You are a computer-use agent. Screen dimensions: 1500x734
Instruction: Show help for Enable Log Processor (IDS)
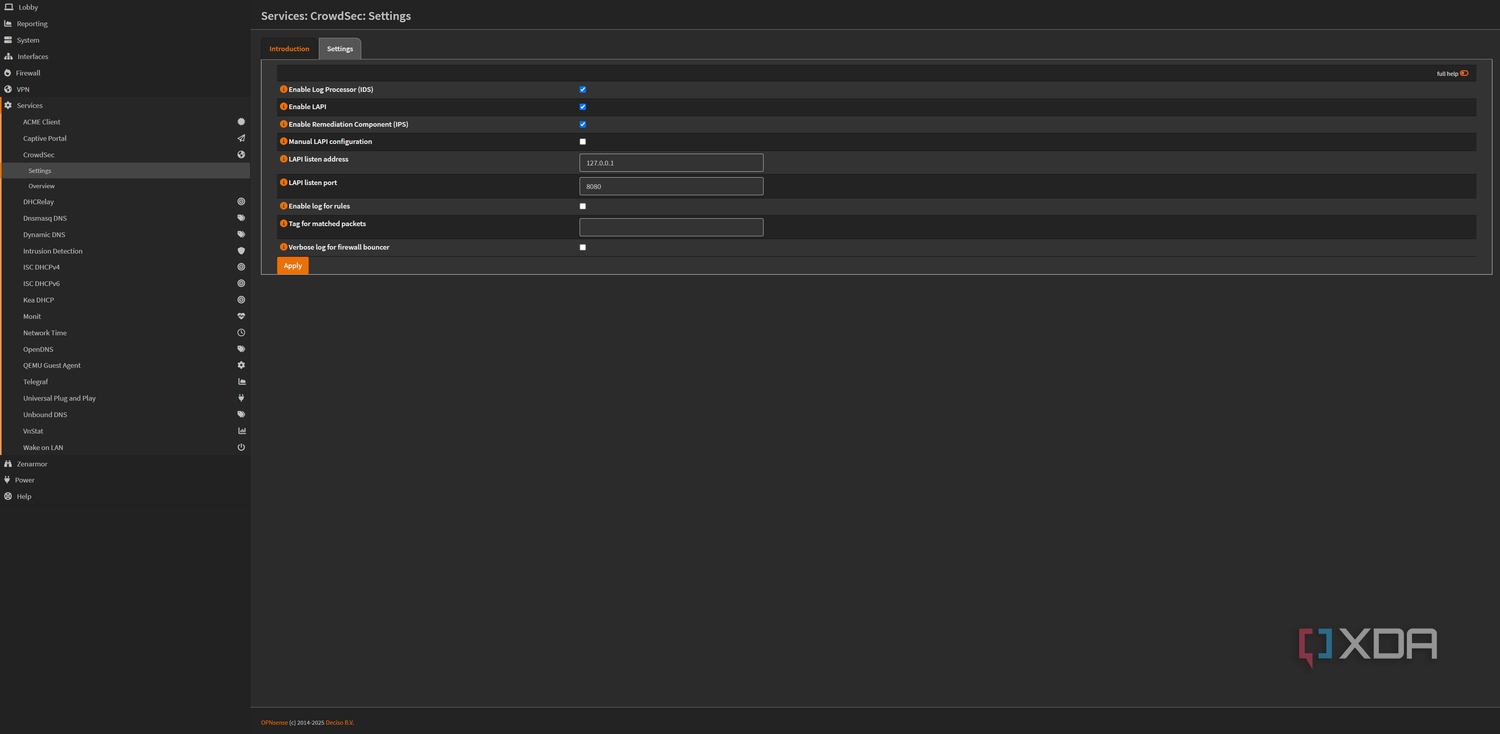(284, 89)
